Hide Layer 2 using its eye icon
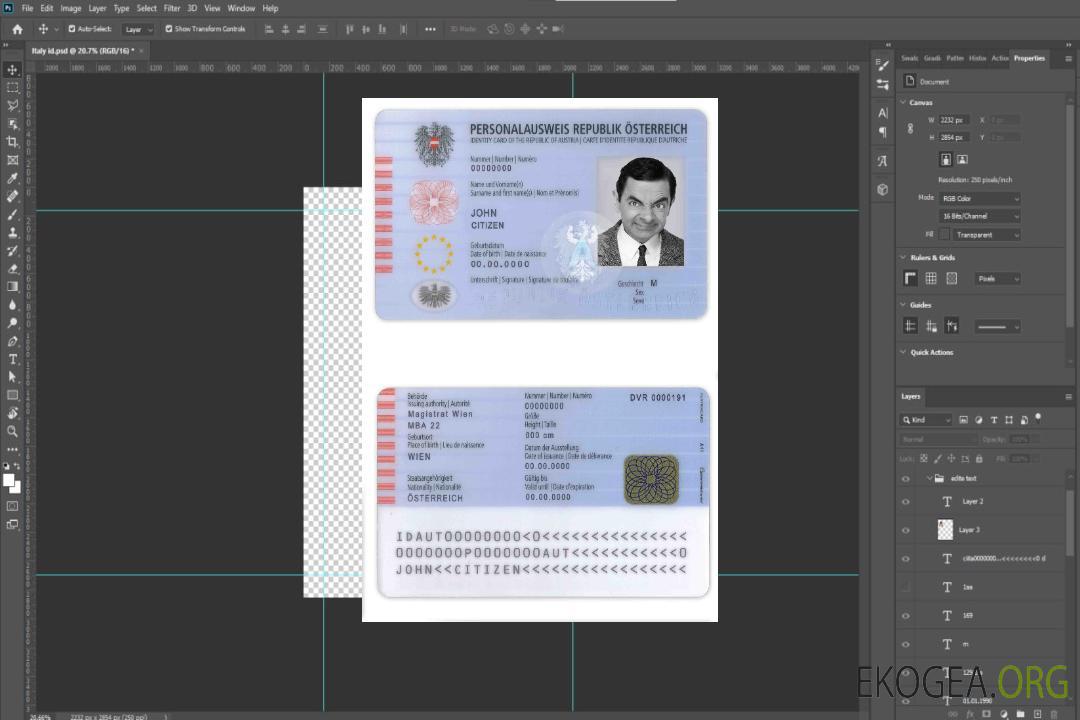Viewport: 1080px width, 720px height. pos(906,502)
